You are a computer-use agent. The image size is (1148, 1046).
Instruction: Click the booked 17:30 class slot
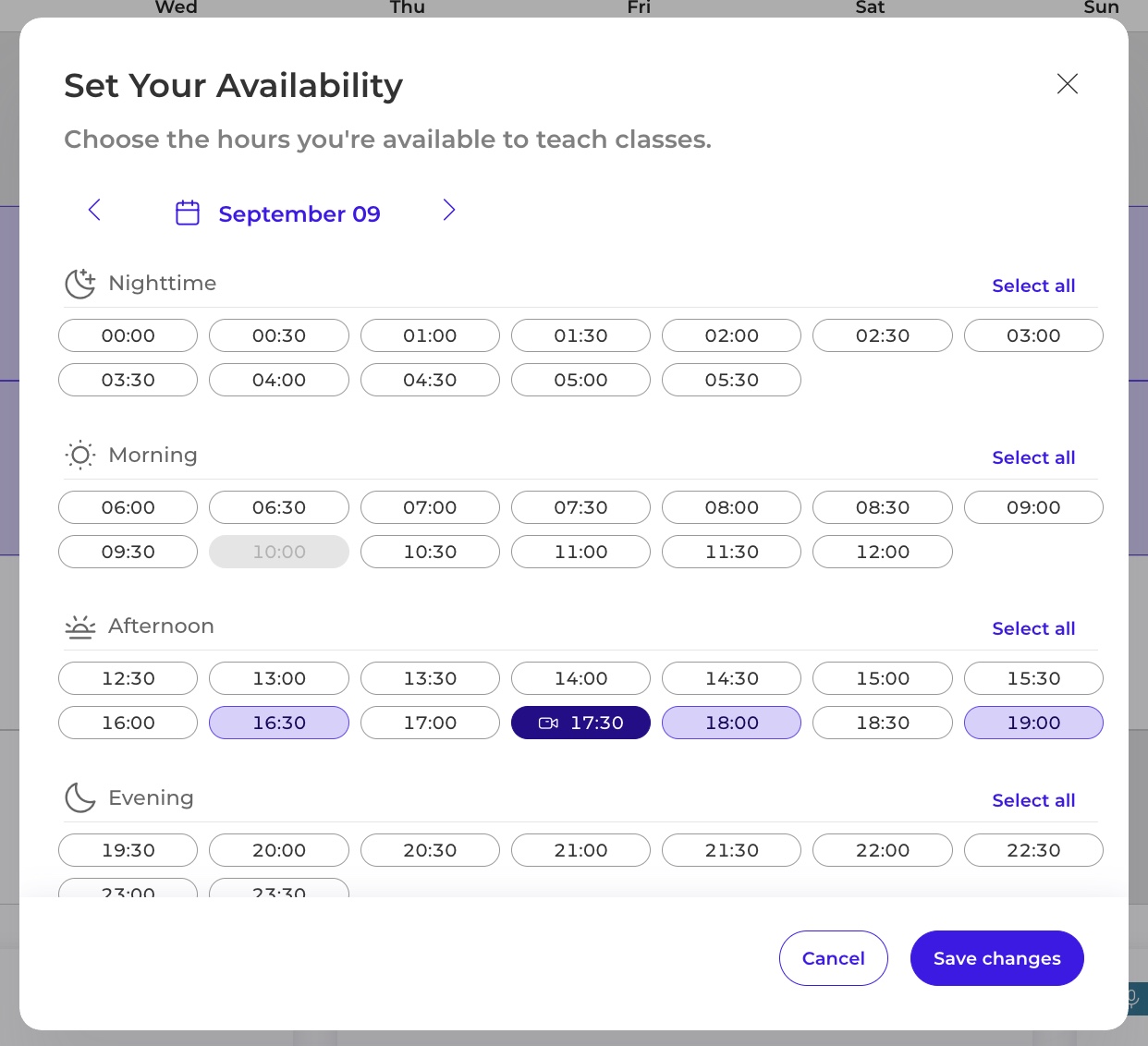click(580, 723)
